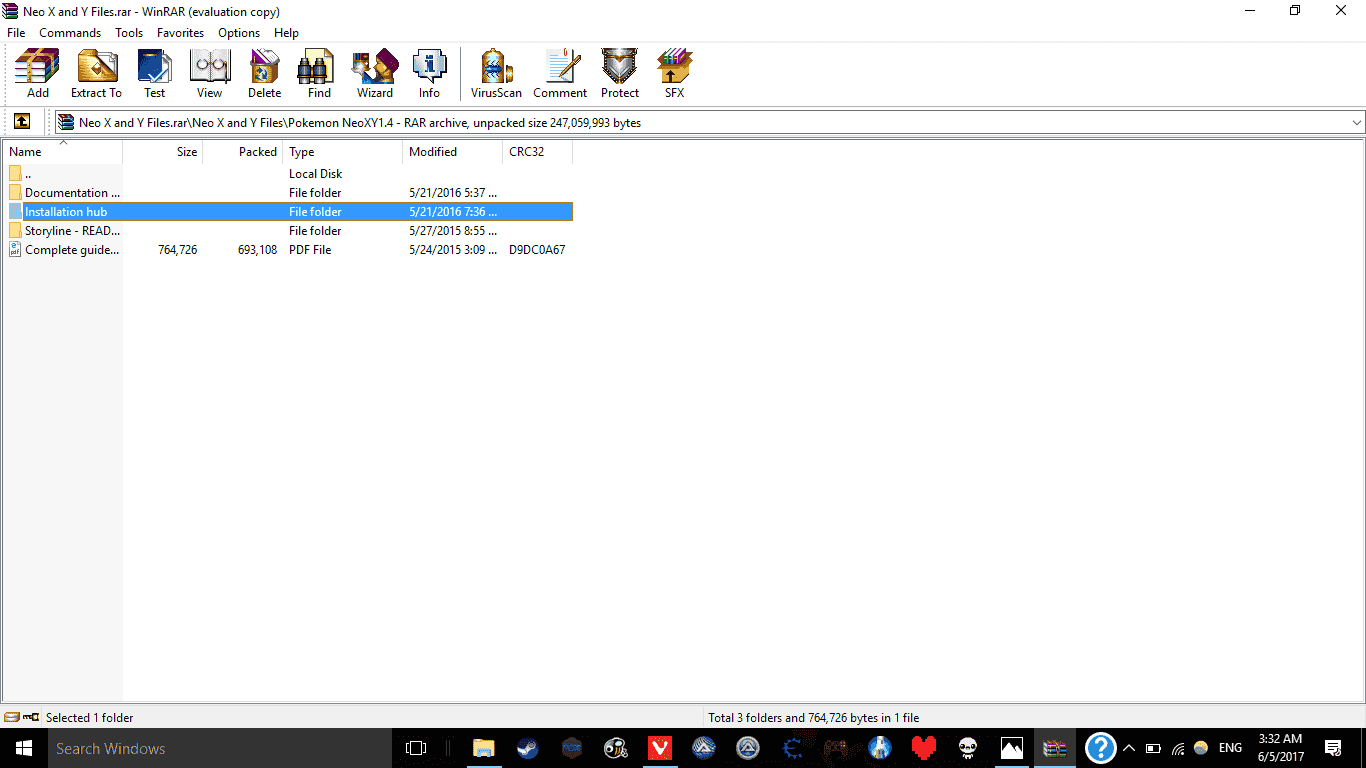This screenshot has height=768, width=1366.
Task: Click the '..' parent directory name
Action: pos(28,173)
